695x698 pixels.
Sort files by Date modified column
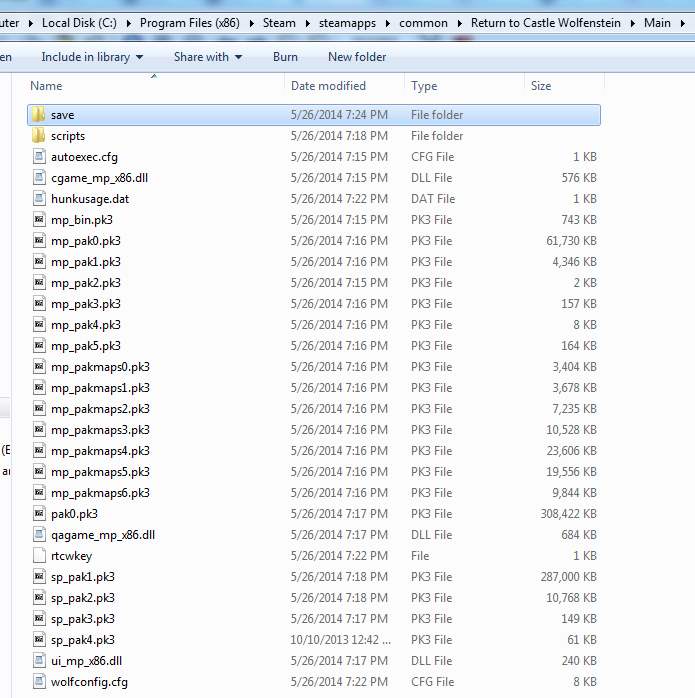(345, 85)
